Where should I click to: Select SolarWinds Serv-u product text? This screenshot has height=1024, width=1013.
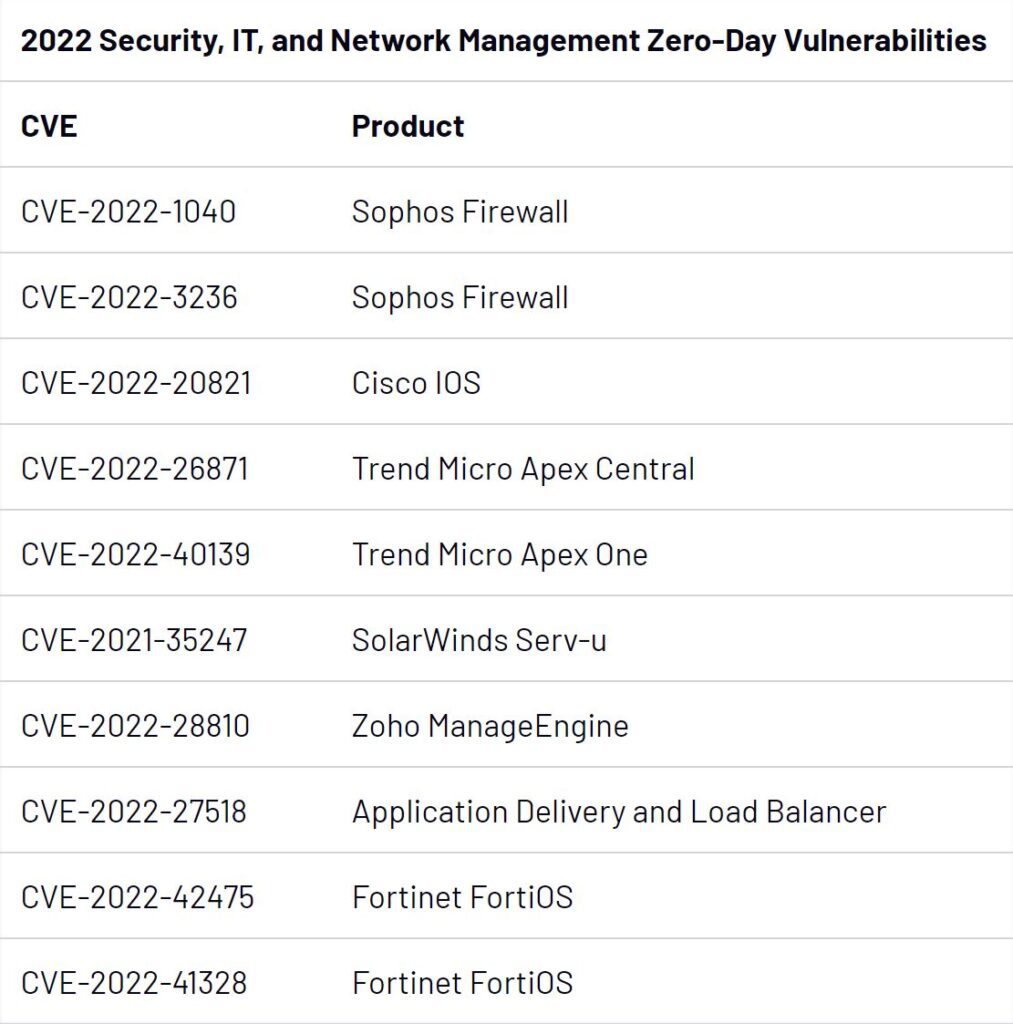point(479,640)
